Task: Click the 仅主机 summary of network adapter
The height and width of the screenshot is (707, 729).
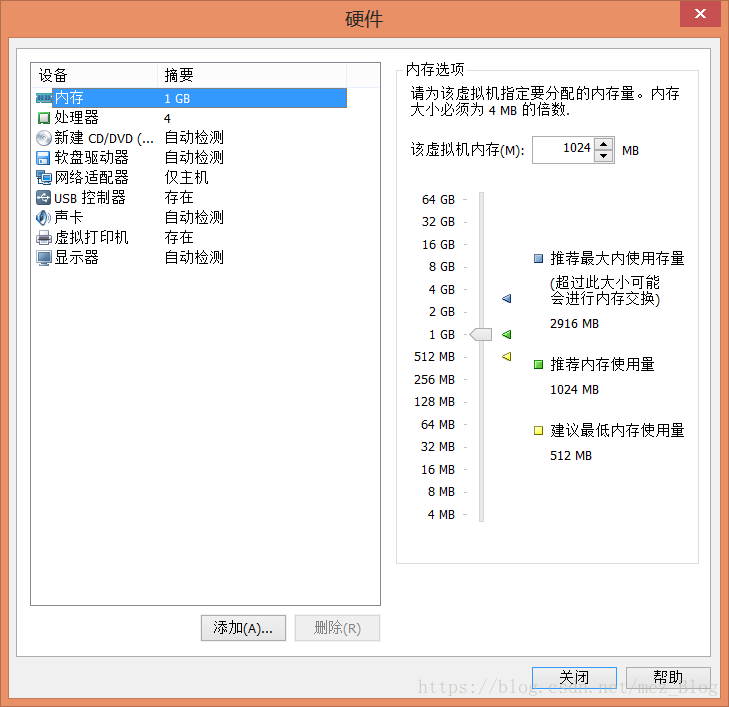Action: coord(186,178)
